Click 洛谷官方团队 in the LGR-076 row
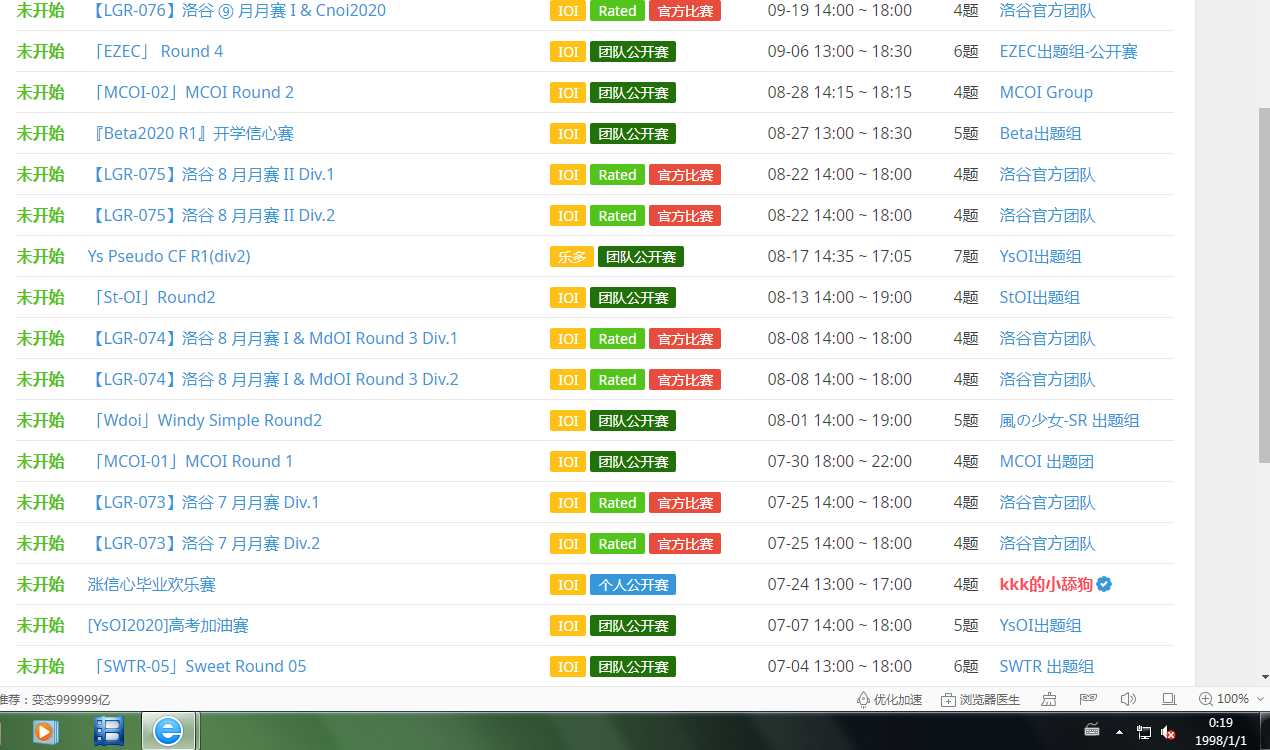This screenshot has height=750, width=1270. click(x=1048, y=10)
